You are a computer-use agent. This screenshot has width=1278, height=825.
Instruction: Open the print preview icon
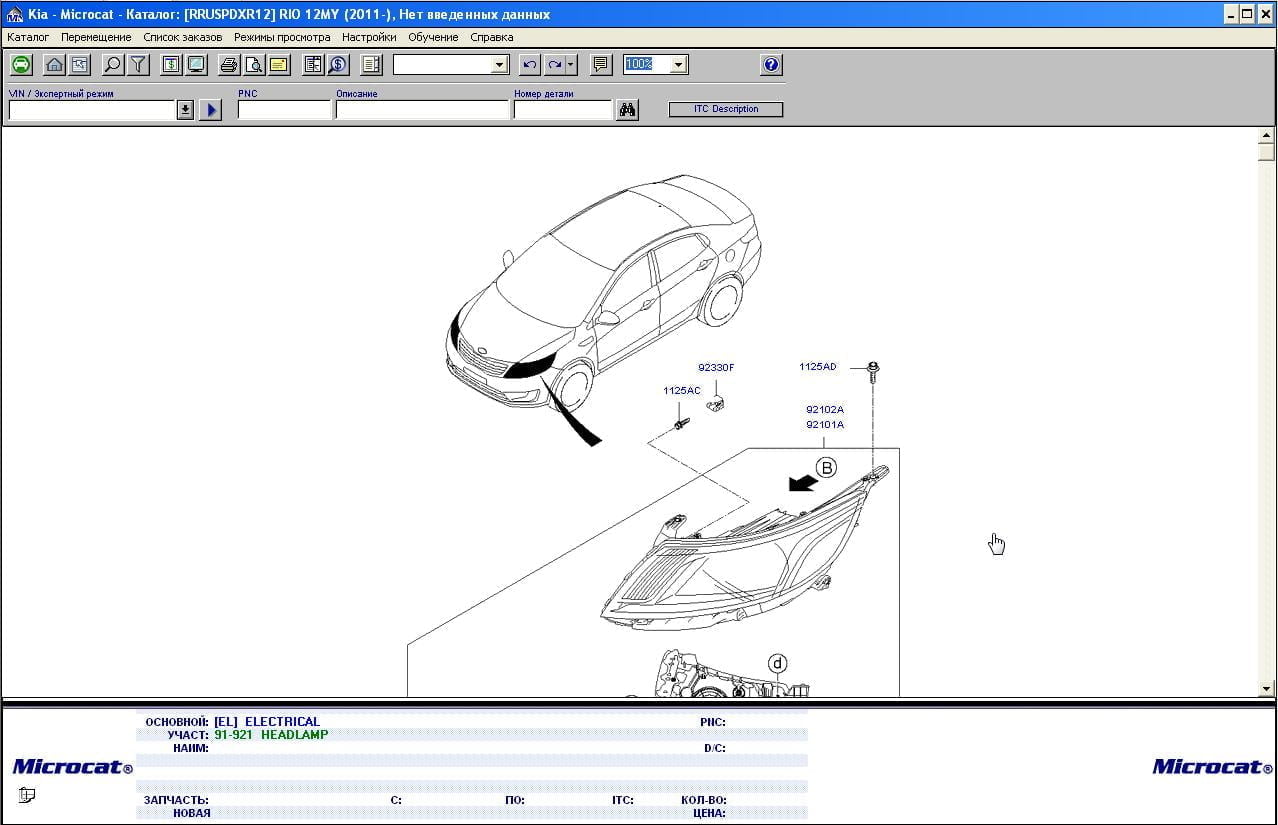[x=254, y=65]
